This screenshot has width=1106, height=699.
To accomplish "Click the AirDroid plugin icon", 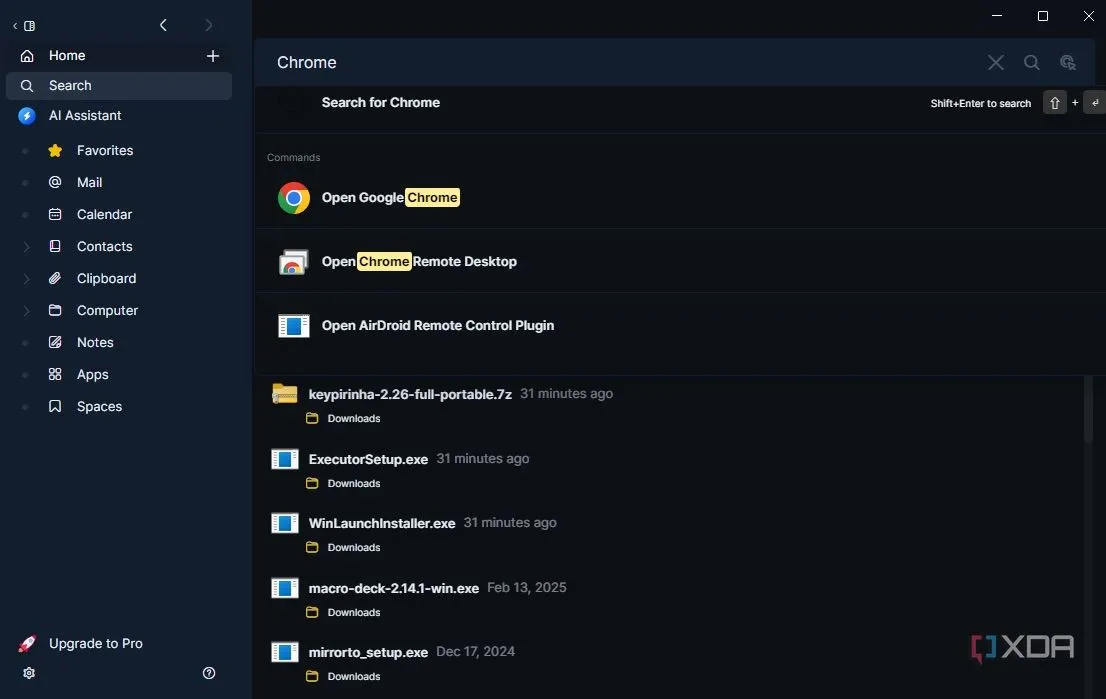I will (x=293, y=326).
